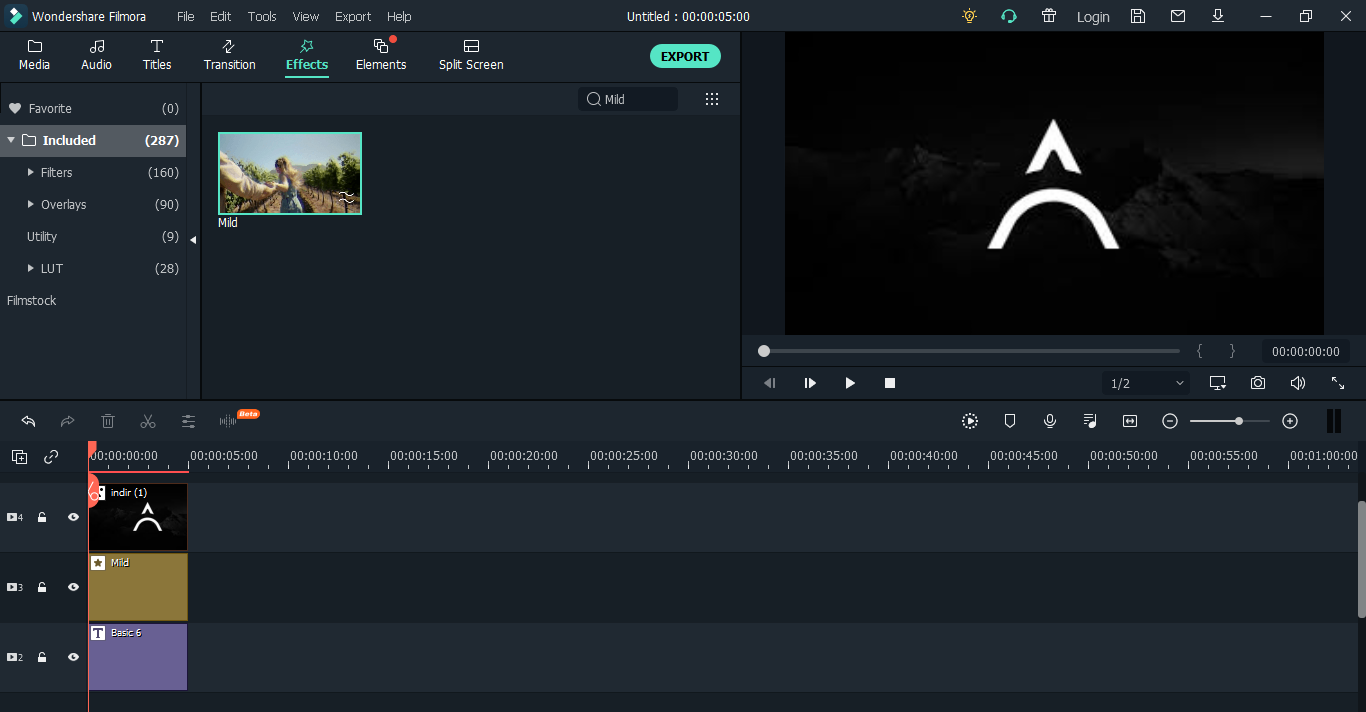
Task: Delete the selected clip with trash icon
Action: coord(108,421)
